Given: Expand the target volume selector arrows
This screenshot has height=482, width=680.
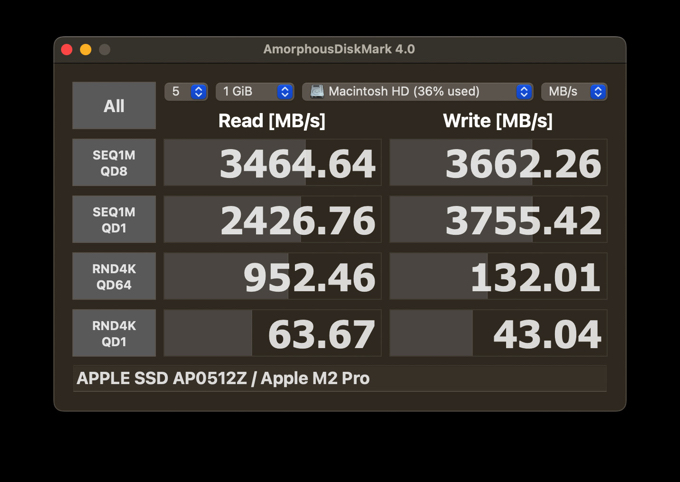Looking at the screenshot, I should tap(524, 91).
